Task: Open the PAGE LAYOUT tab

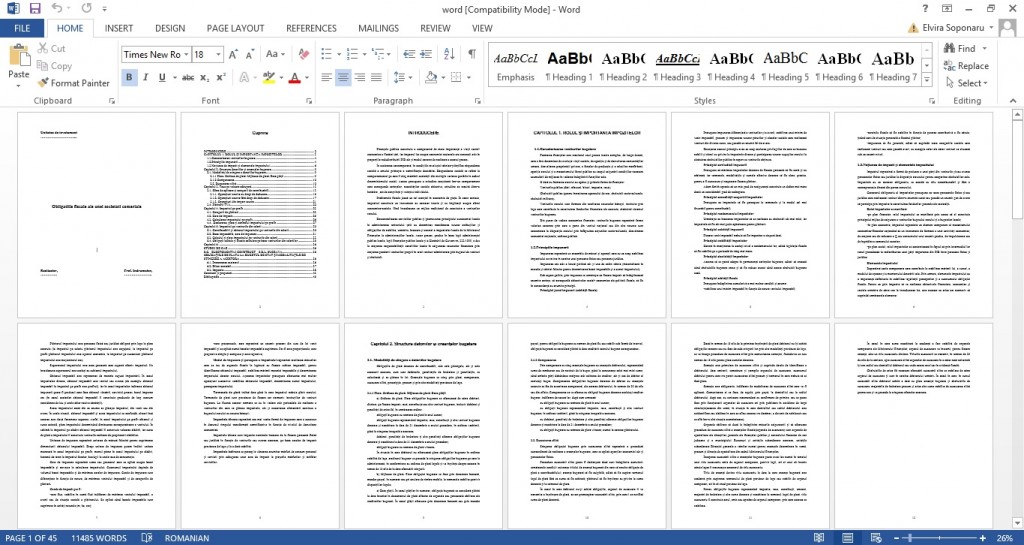Action: click(x=235, y=28)
